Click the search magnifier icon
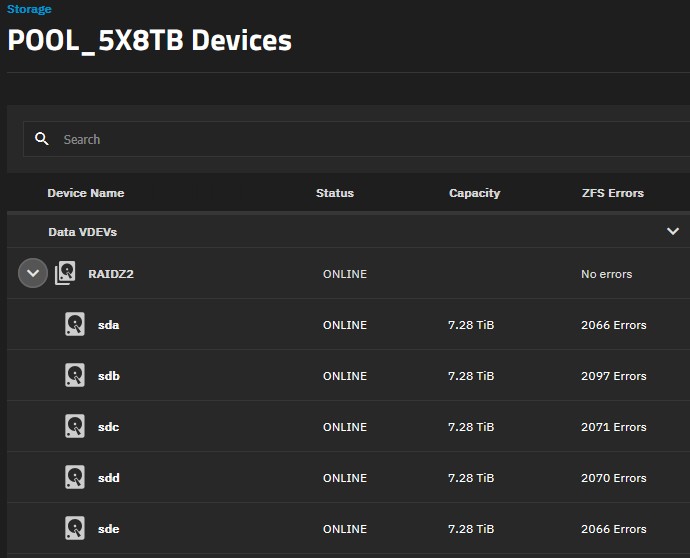 tap(42, 139)
